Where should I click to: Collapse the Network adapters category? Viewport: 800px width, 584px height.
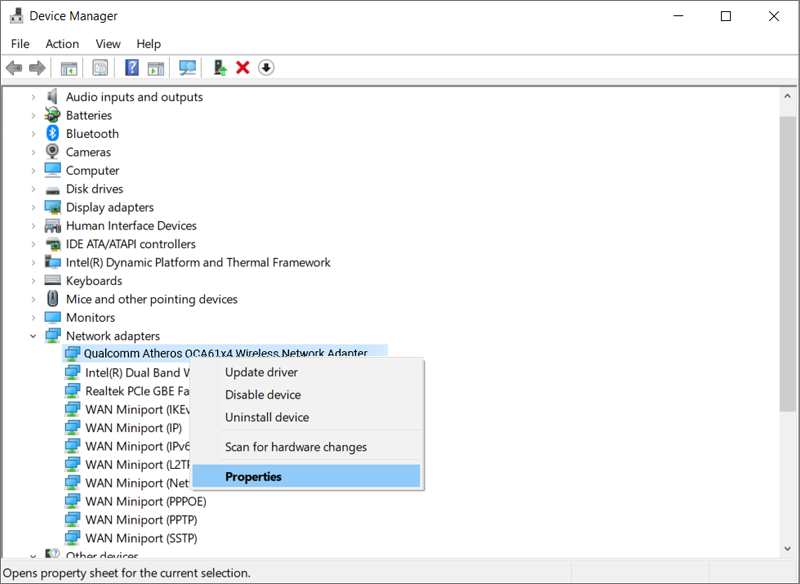pos(33,336)
